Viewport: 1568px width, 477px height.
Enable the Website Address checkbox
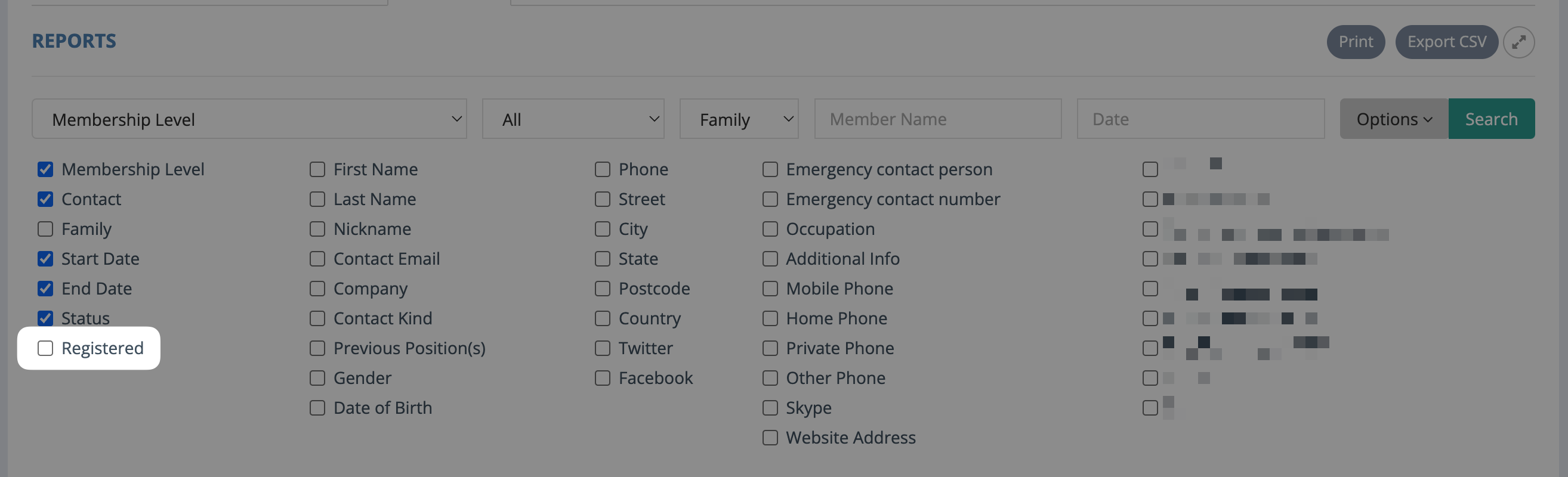point(770,438)
